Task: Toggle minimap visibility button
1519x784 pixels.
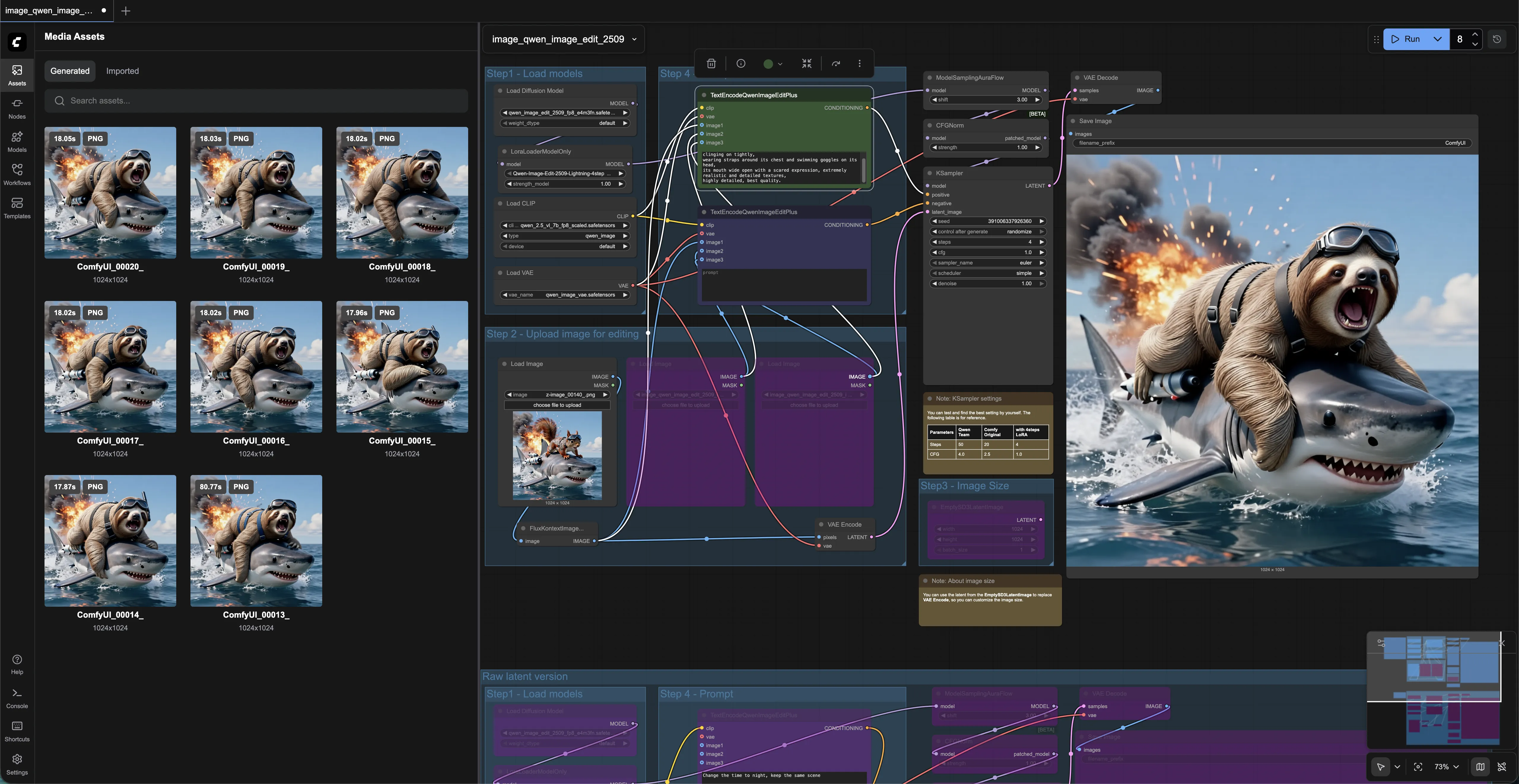Action: coord(1480,767)
